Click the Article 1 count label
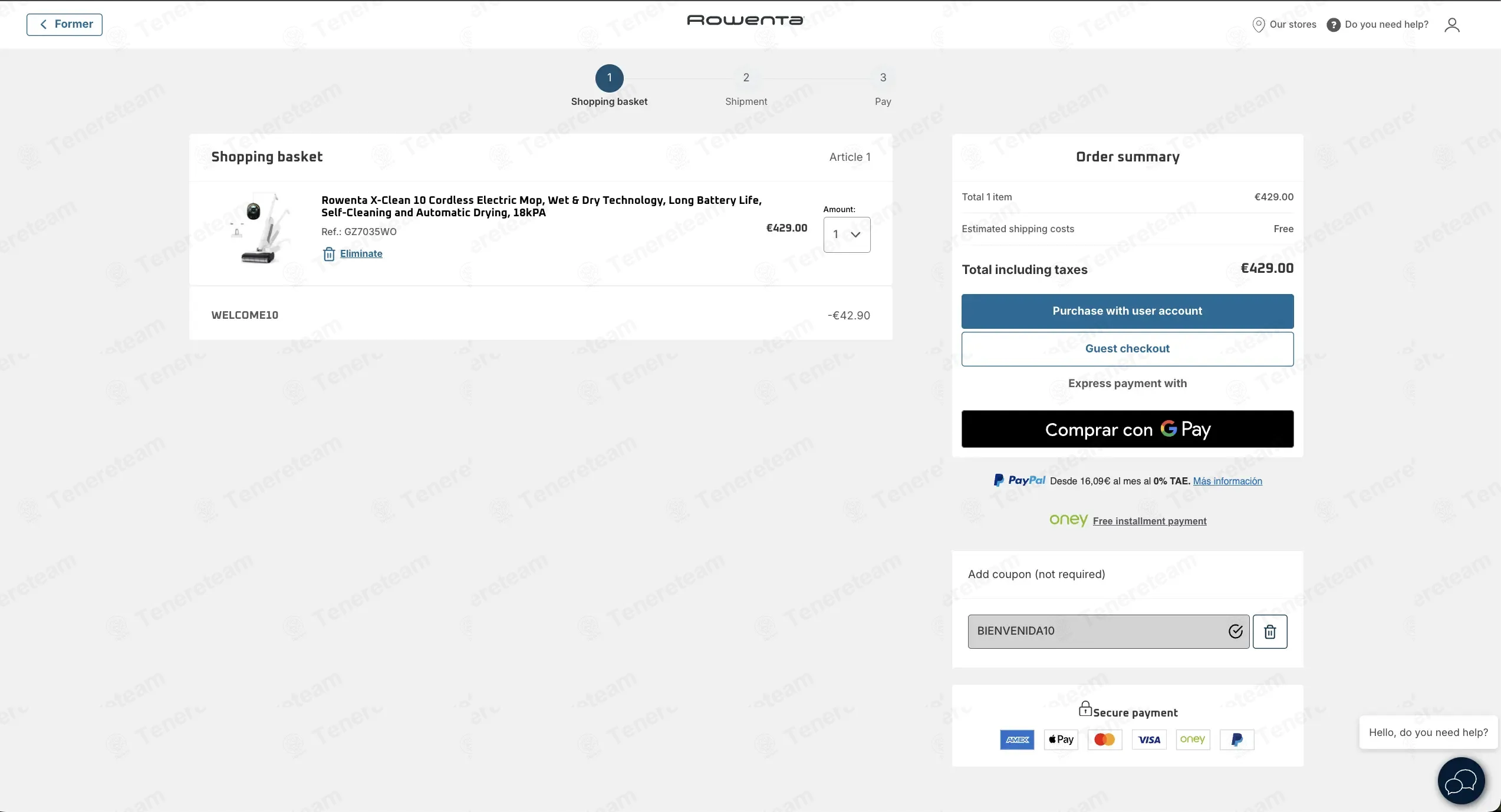Image resolution: width=1501 pixels, height=812 pixels. [x=850, y=157]
